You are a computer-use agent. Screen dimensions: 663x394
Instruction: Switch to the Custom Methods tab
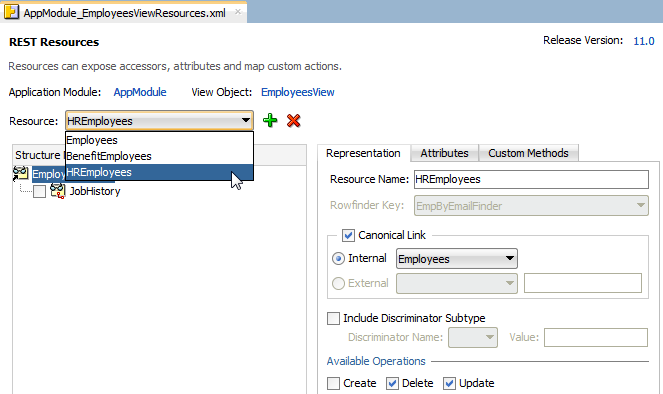click(528, 153)
